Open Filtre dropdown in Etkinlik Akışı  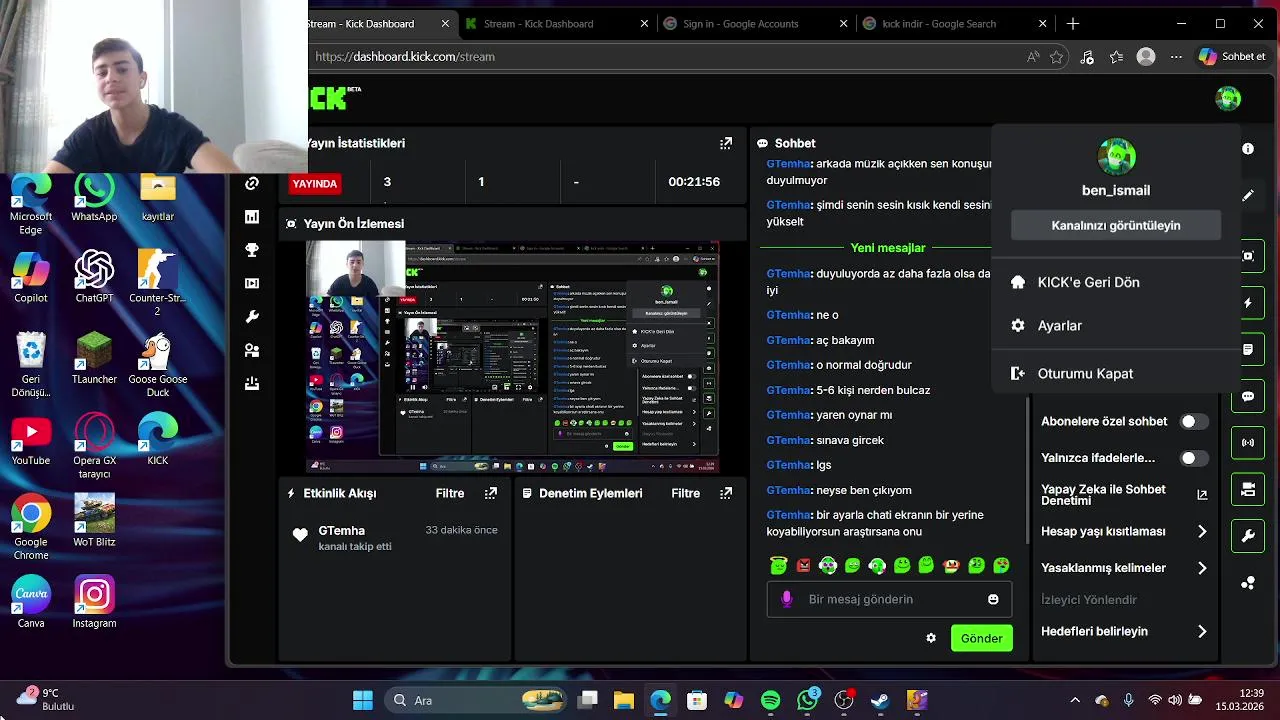coord(450,493)
